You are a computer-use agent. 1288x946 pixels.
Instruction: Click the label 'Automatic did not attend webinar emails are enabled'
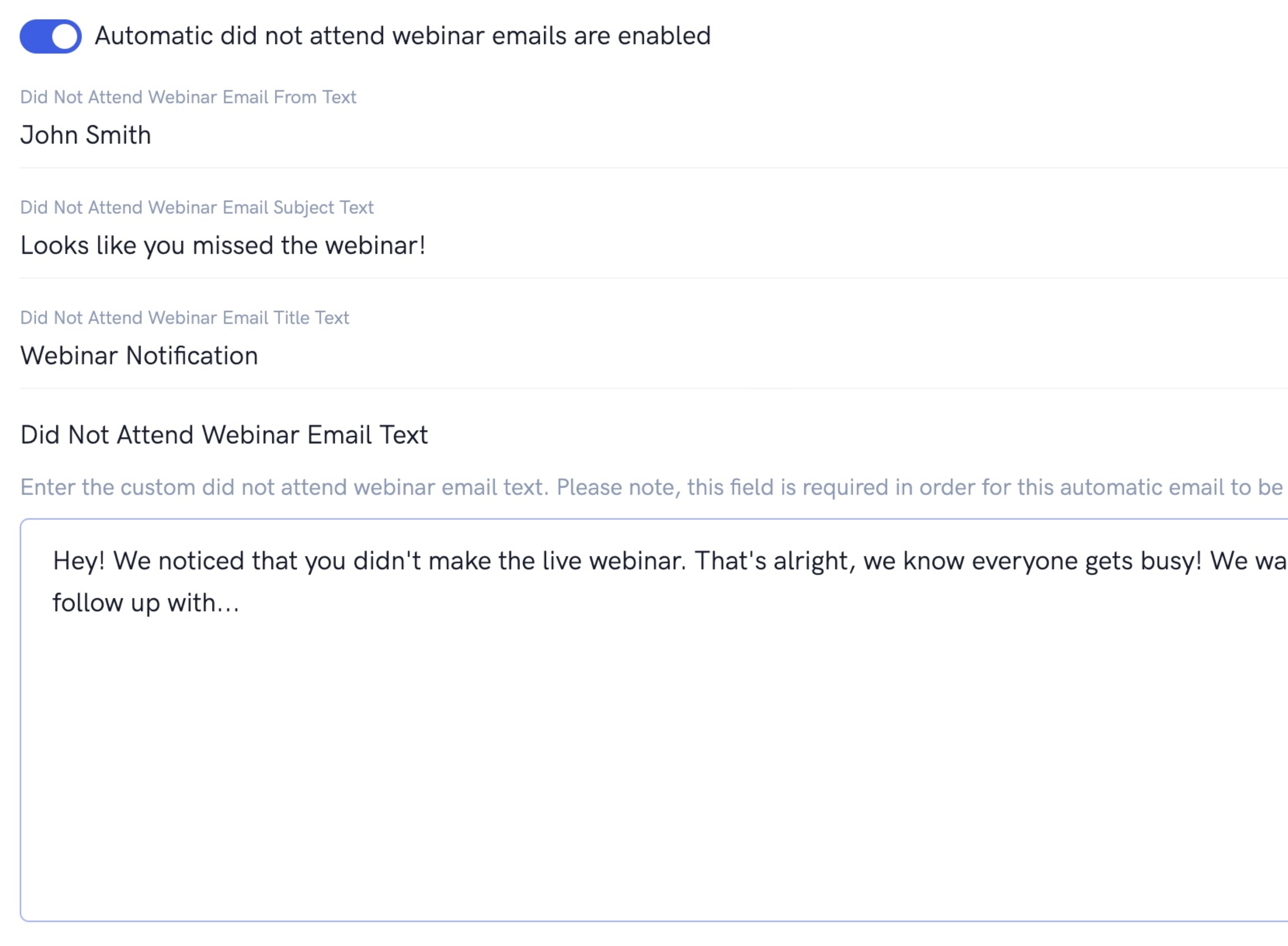coord(402,36)
